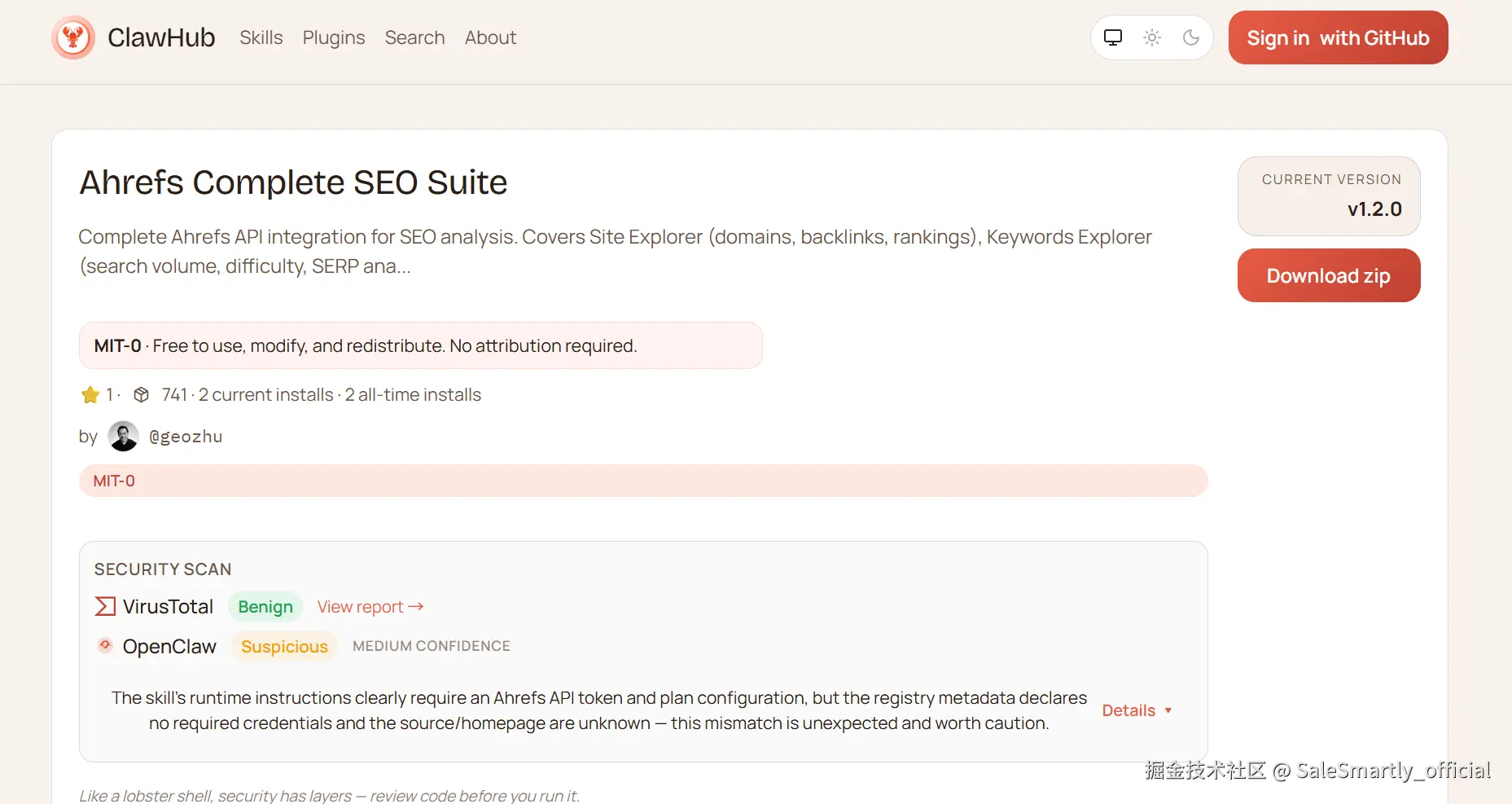This screenshot has height=804, width=1512.
Task: Click the MIT-0 license tag bar
Action: [x=642, y=481]
